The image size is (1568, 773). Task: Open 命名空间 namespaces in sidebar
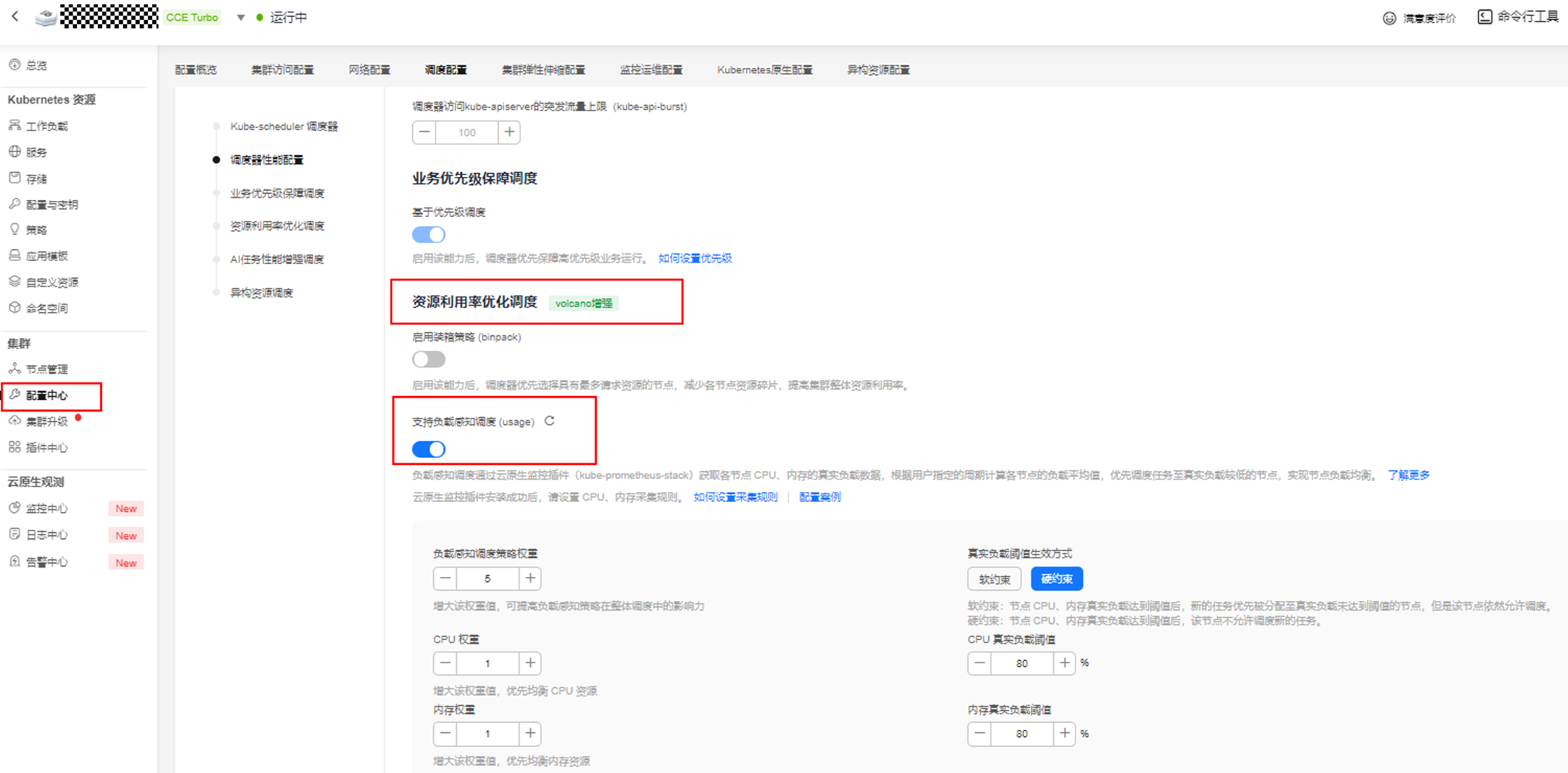[39, 308]
